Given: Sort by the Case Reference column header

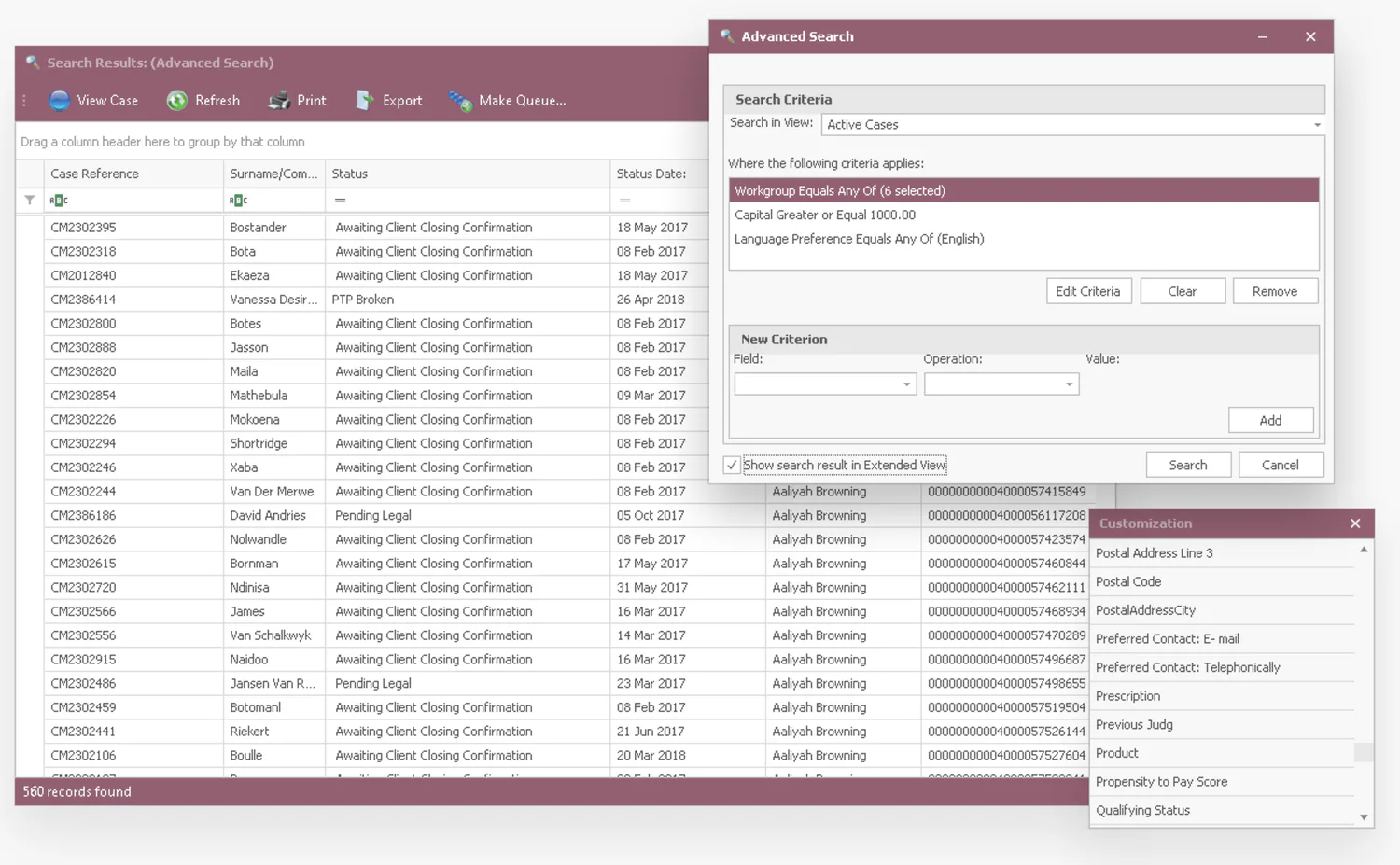Looking at the screenshot, I should pyautogui.click(x=133, y=174).
